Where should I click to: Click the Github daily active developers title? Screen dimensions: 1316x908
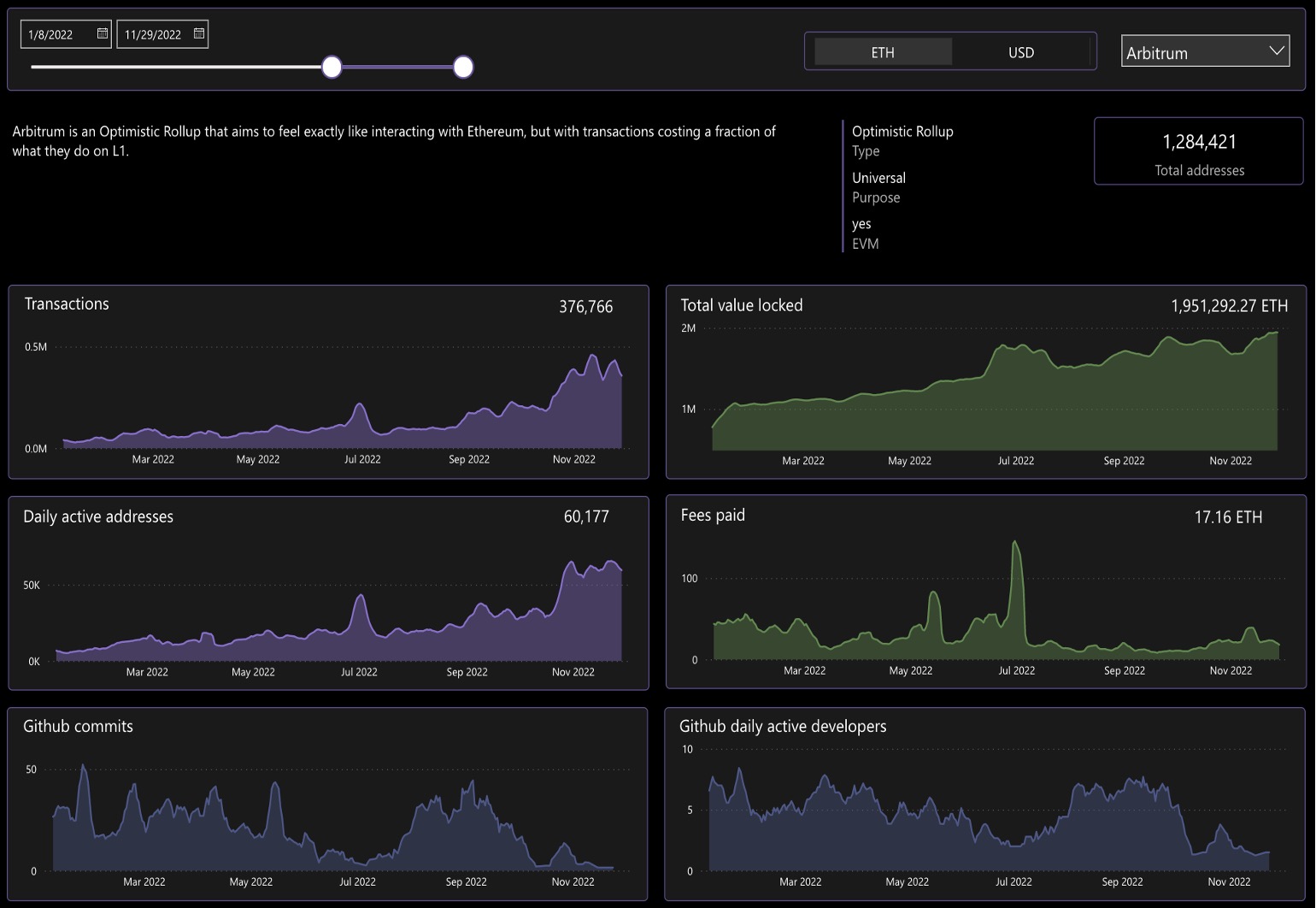point(783,726)
